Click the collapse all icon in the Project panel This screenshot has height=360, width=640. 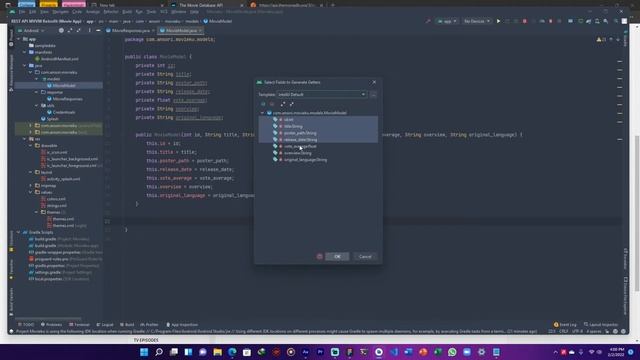tap(79, 31)
